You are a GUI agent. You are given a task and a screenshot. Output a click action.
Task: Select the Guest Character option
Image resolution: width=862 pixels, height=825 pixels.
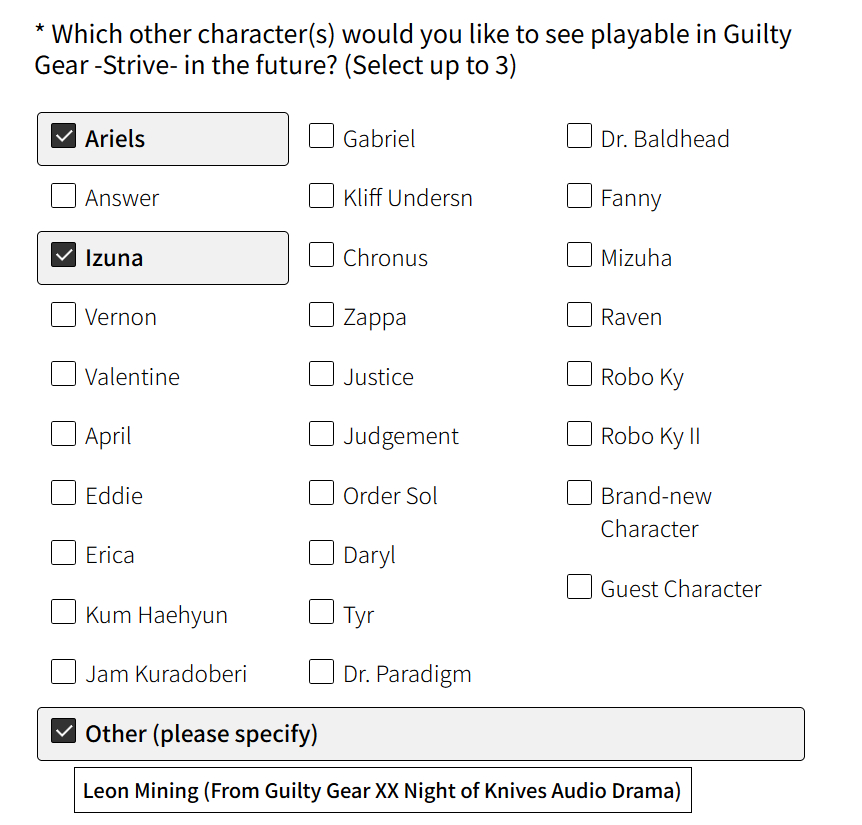(x=580, y=587)
